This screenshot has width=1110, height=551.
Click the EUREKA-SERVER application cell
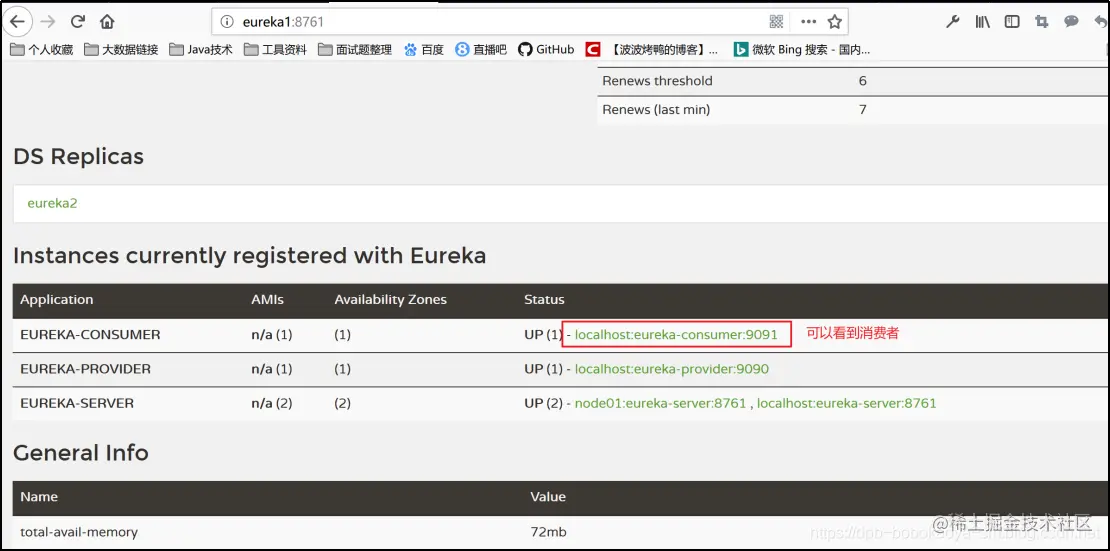[x=77, y=404]
